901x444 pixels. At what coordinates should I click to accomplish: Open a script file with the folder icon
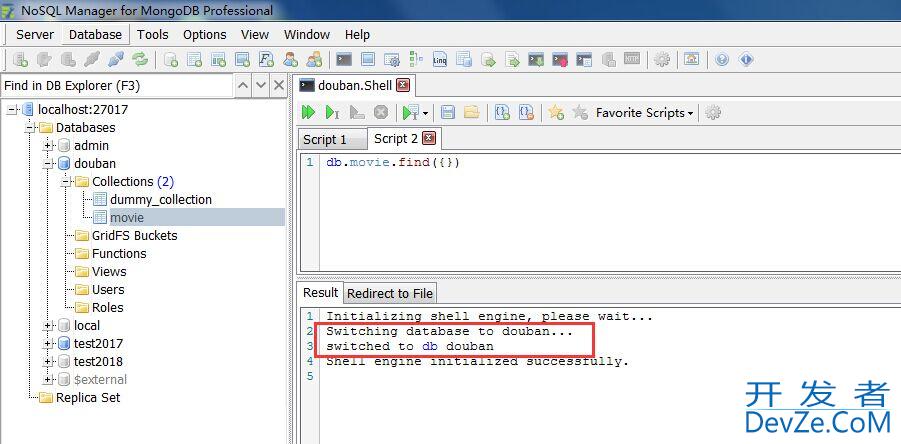472,112
